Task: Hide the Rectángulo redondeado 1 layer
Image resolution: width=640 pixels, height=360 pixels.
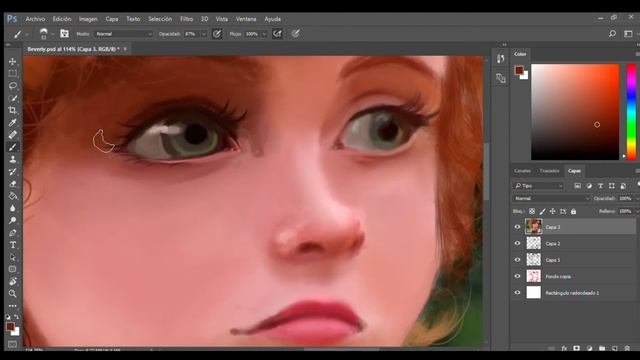Action: tap(518, 293)
